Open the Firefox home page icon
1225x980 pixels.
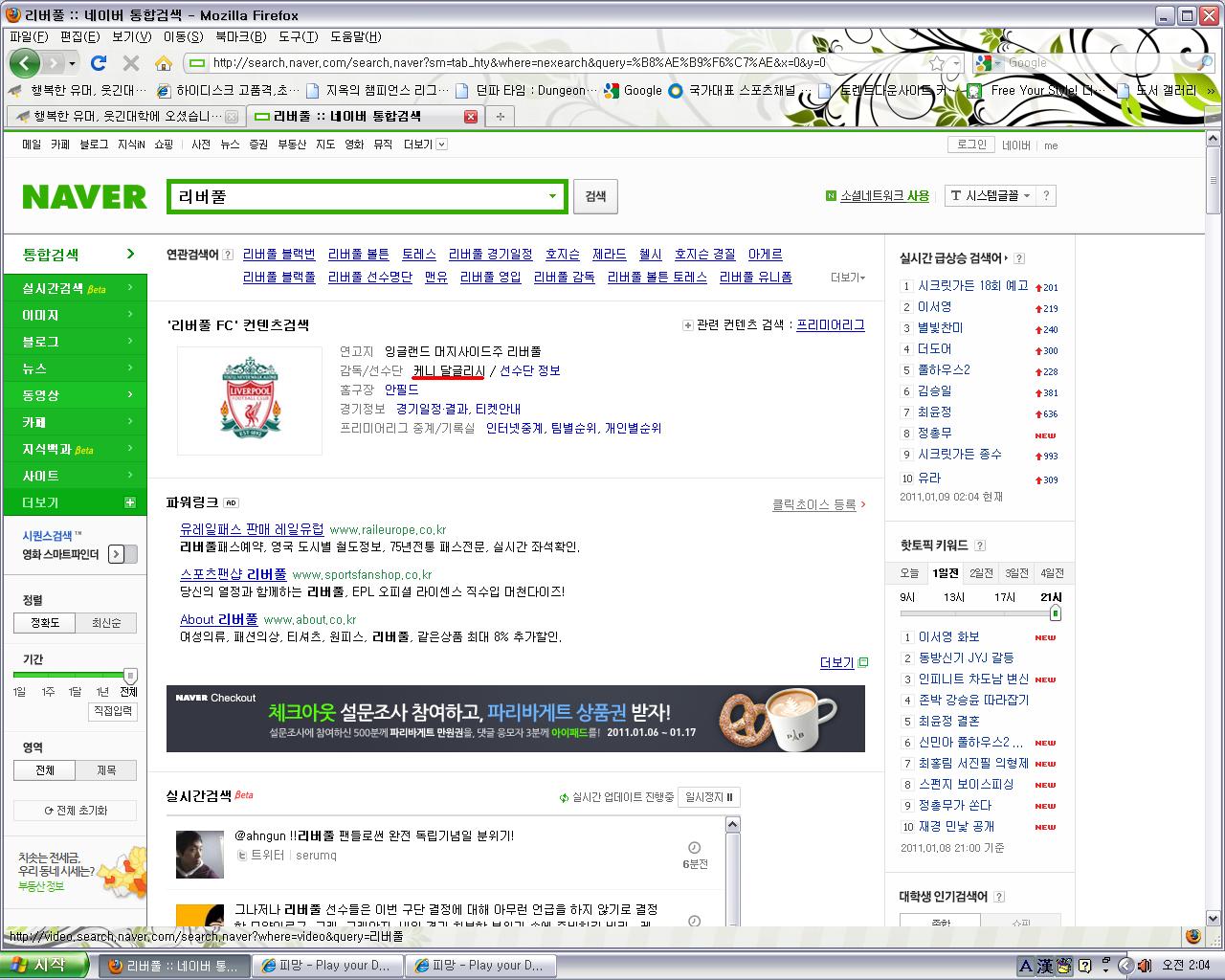(164, 63)
